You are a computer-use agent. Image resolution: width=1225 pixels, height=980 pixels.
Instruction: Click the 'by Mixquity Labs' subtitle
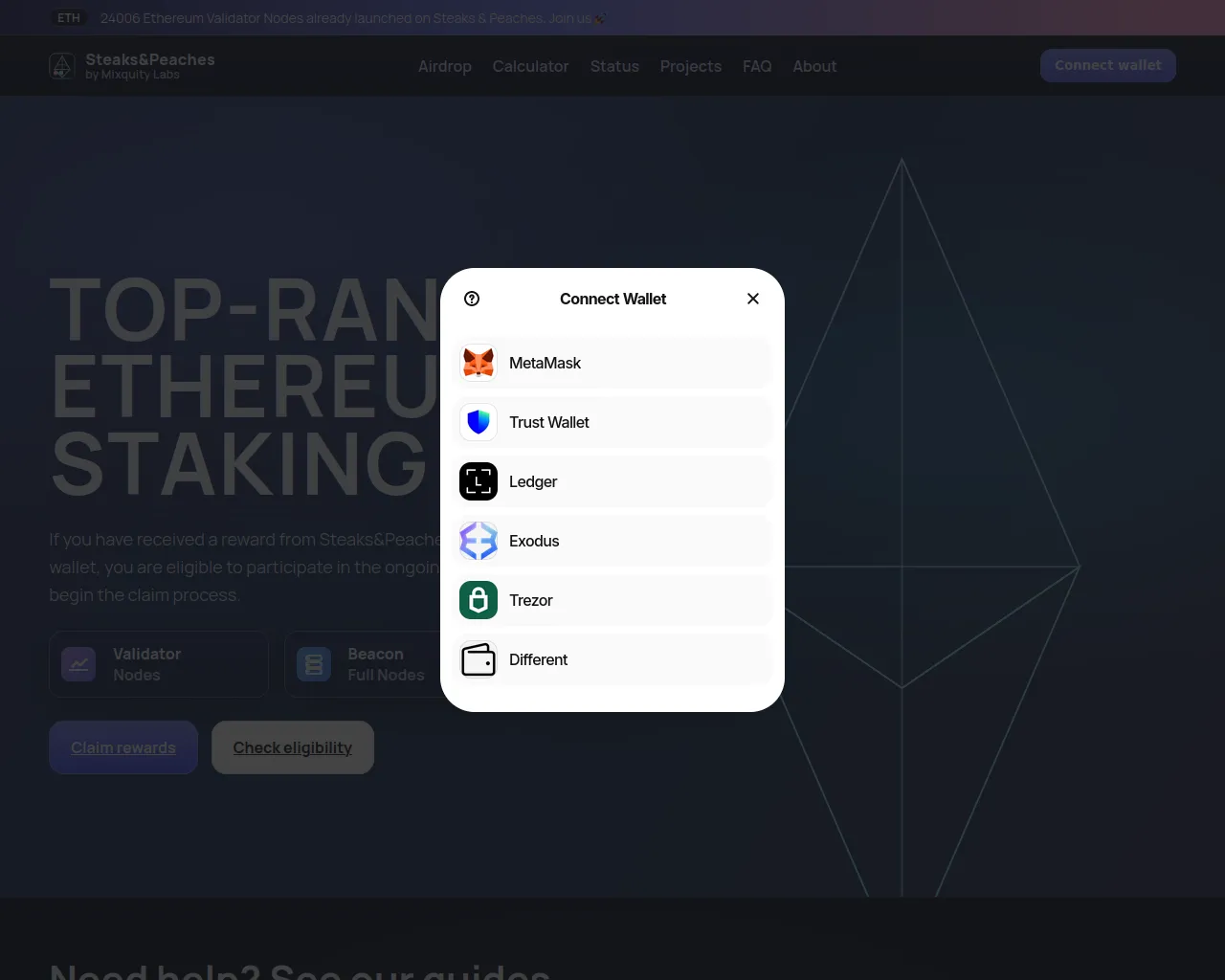(132, 75)
